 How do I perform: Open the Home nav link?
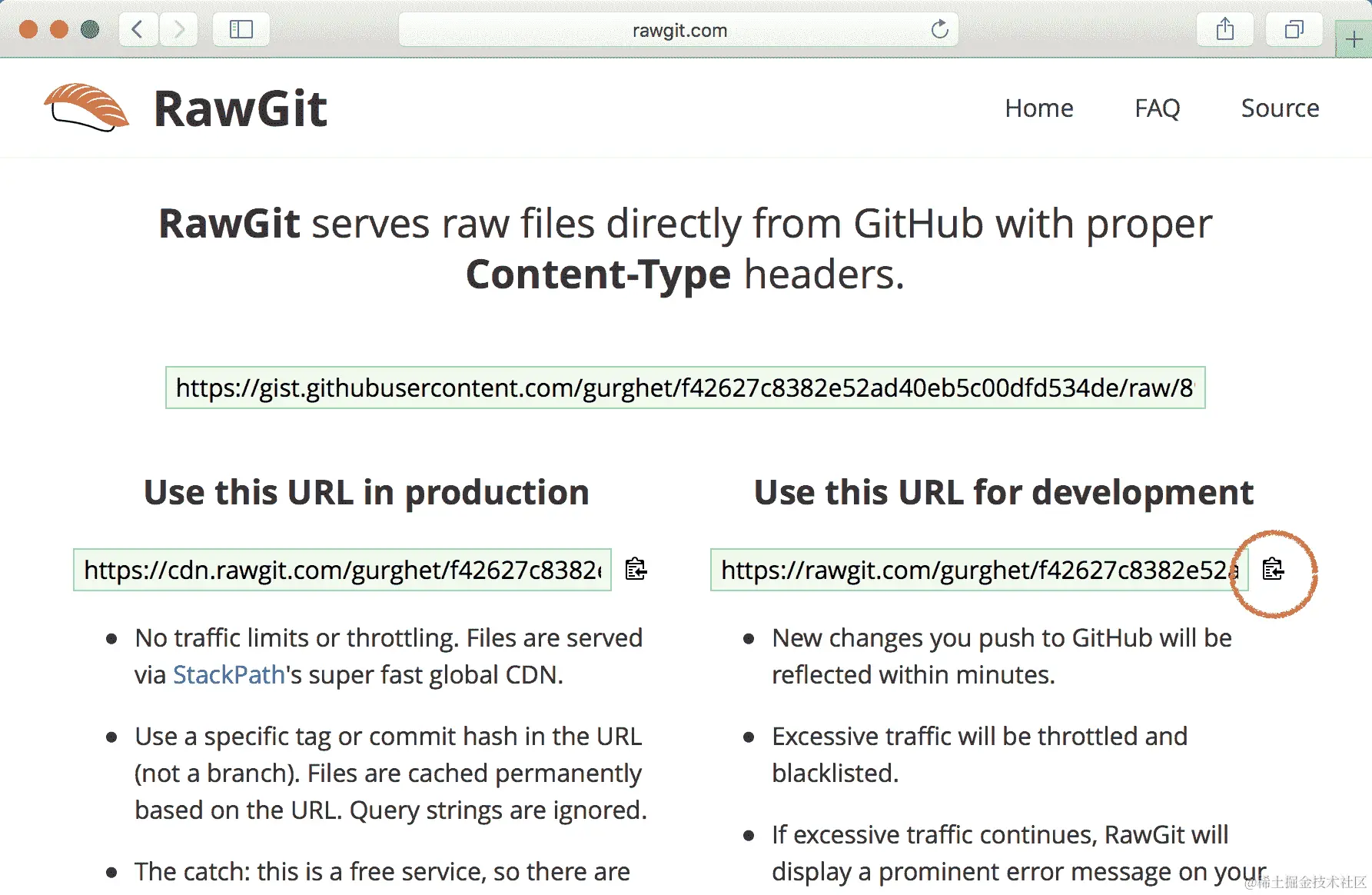click(1039, 108)
